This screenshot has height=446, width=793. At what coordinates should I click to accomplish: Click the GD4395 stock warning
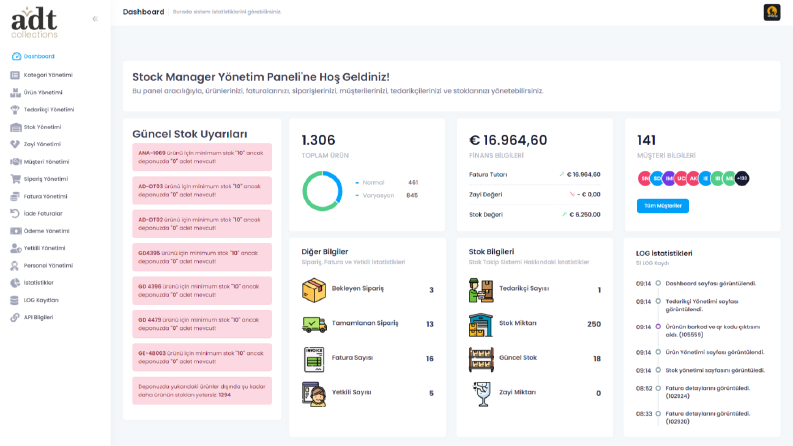(x=202, y=257)
